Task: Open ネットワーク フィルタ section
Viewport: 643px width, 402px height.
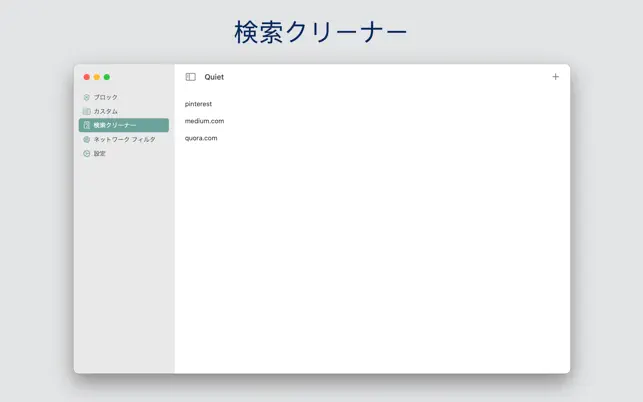Action: click(x=124, y=139)
